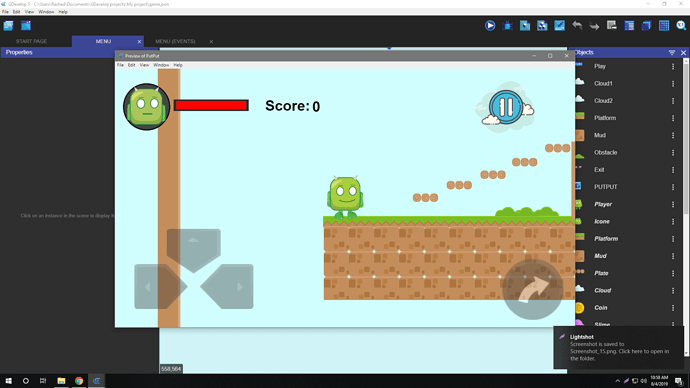Switch to the START PAGE tab
The width and height of the screenshot is (690, 388).
31,41
